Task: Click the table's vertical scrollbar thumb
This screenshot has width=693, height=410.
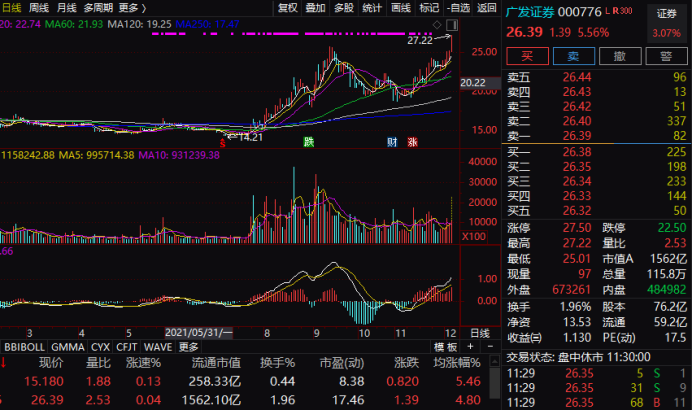Action: 495,383
